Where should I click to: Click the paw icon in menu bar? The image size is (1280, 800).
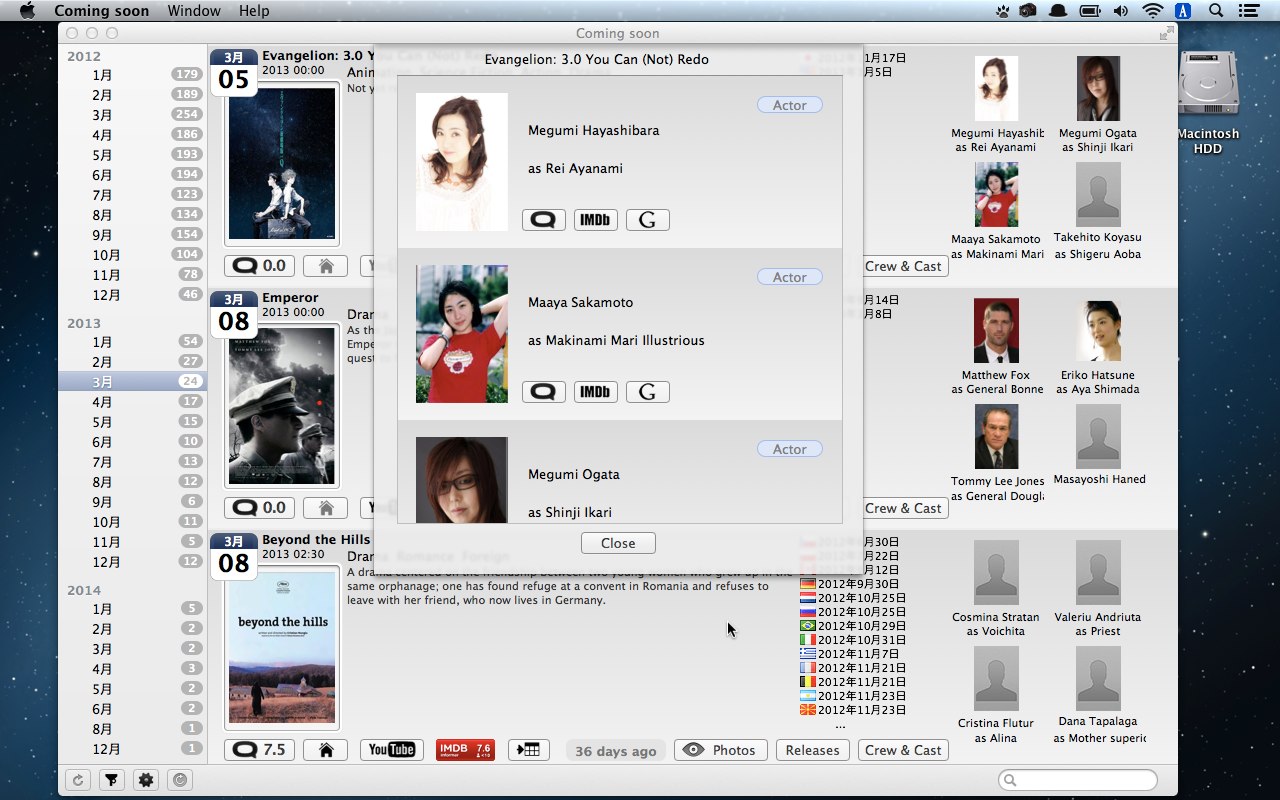[1002, 11]
